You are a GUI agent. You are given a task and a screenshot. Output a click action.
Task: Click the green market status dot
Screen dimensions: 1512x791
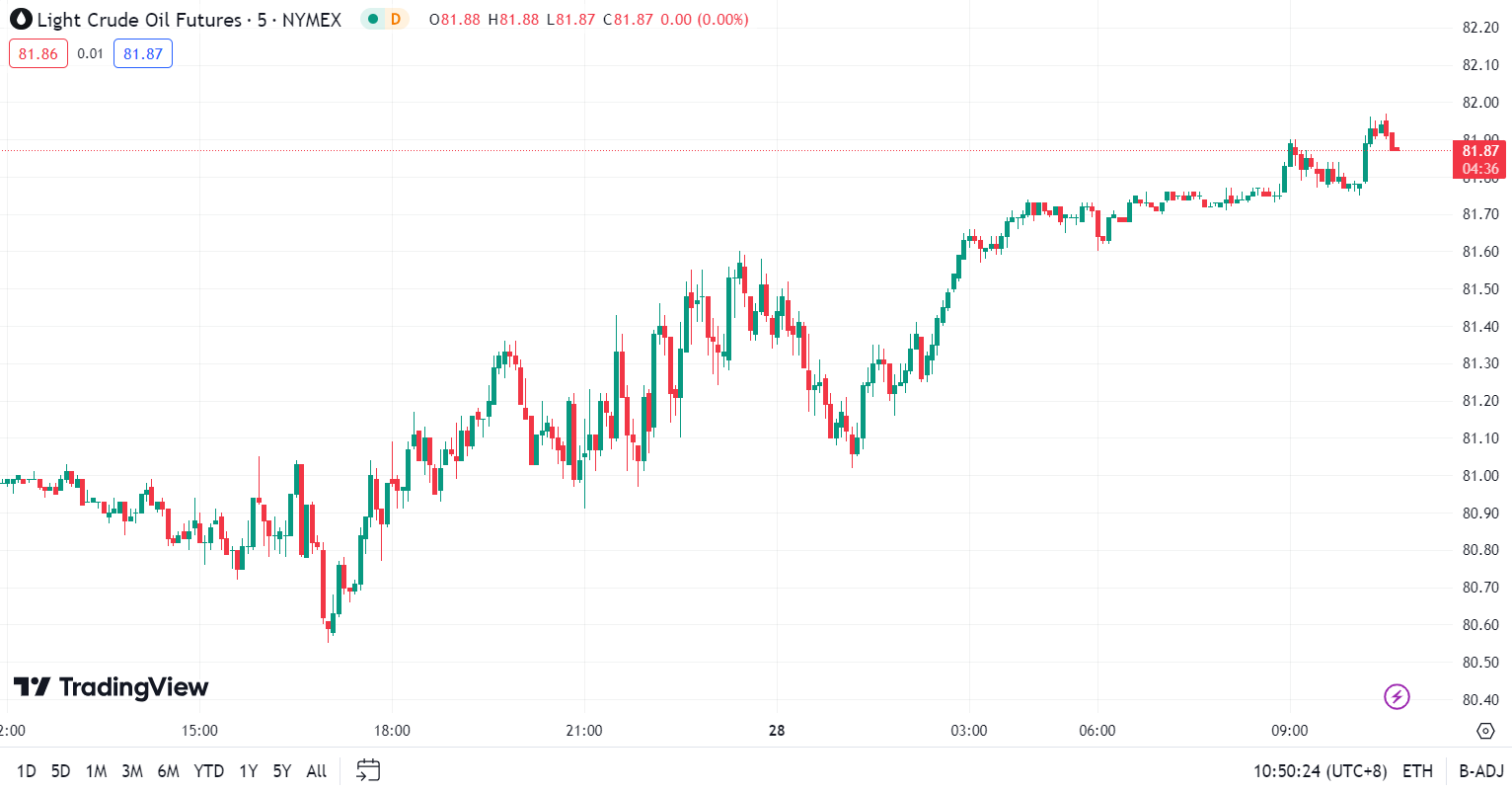[x=373, y=20]
